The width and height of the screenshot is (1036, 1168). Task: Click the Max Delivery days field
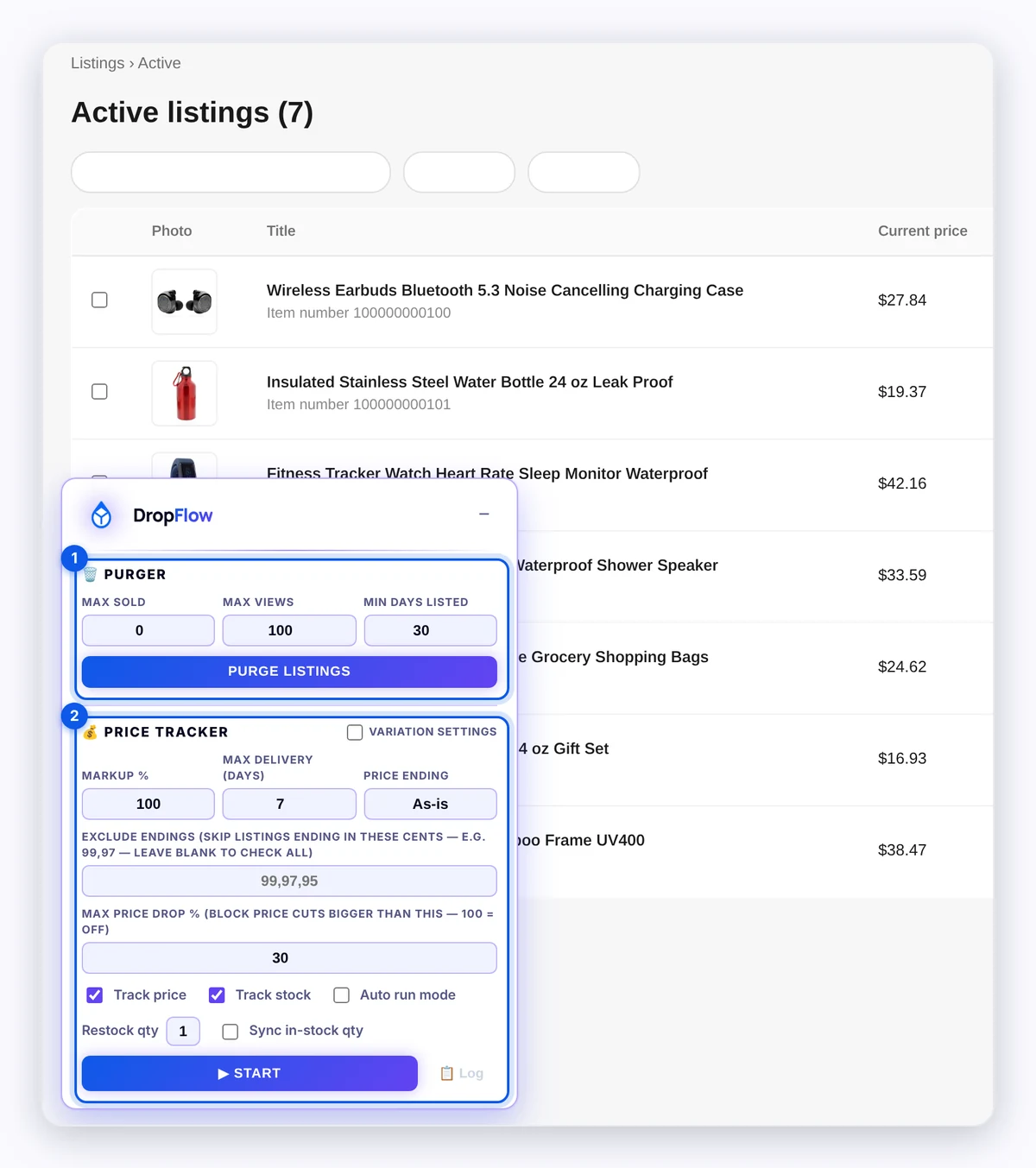click(289, 804)
